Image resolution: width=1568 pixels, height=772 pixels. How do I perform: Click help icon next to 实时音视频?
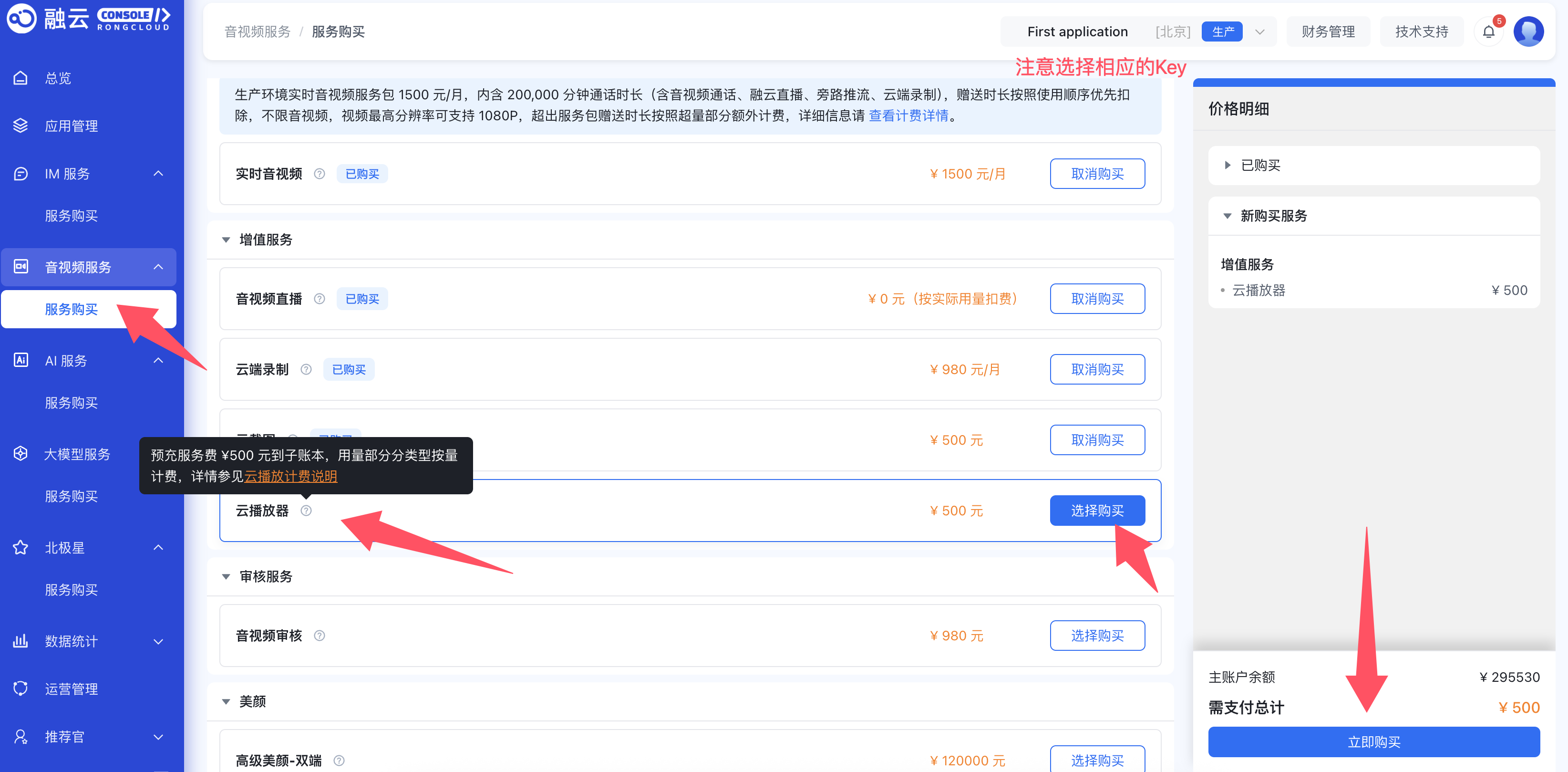[319, 174]
